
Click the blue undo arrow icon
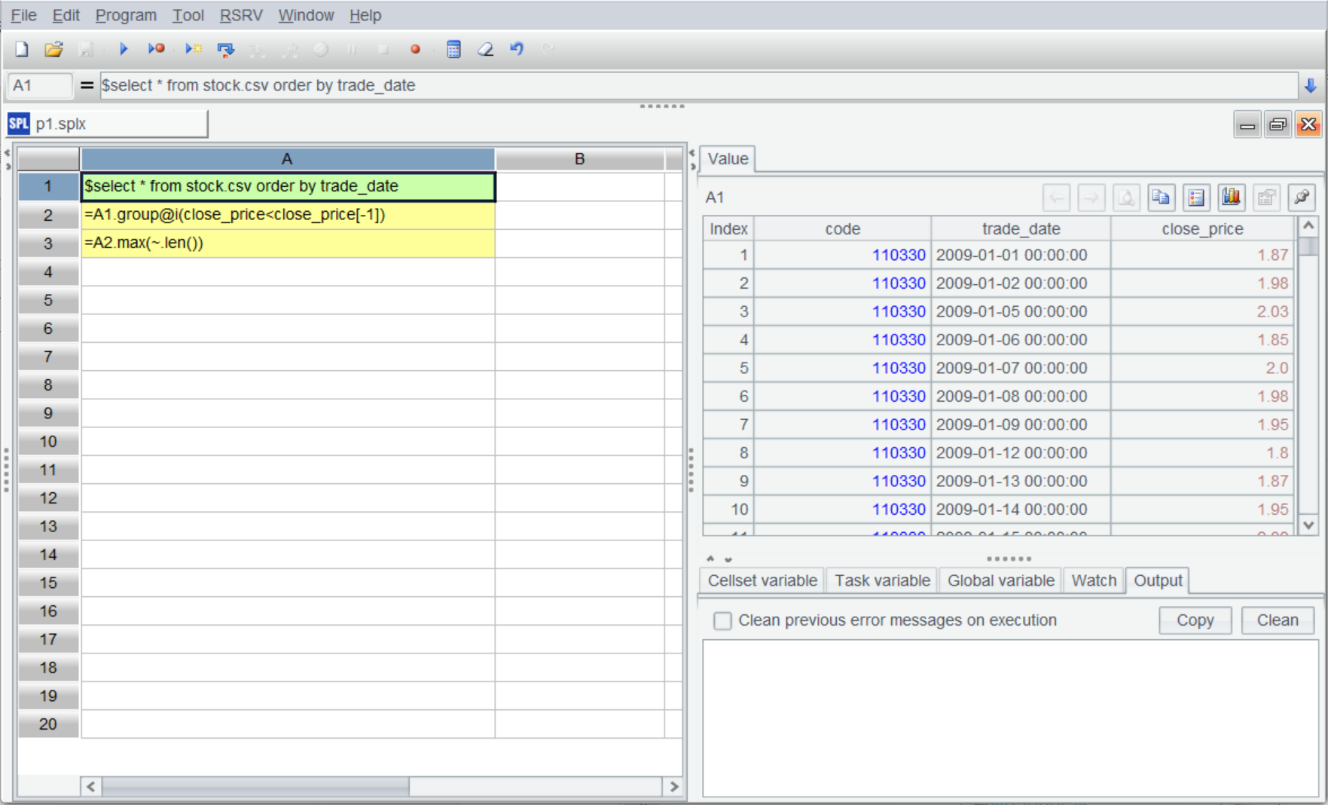(x=517, y=49)
